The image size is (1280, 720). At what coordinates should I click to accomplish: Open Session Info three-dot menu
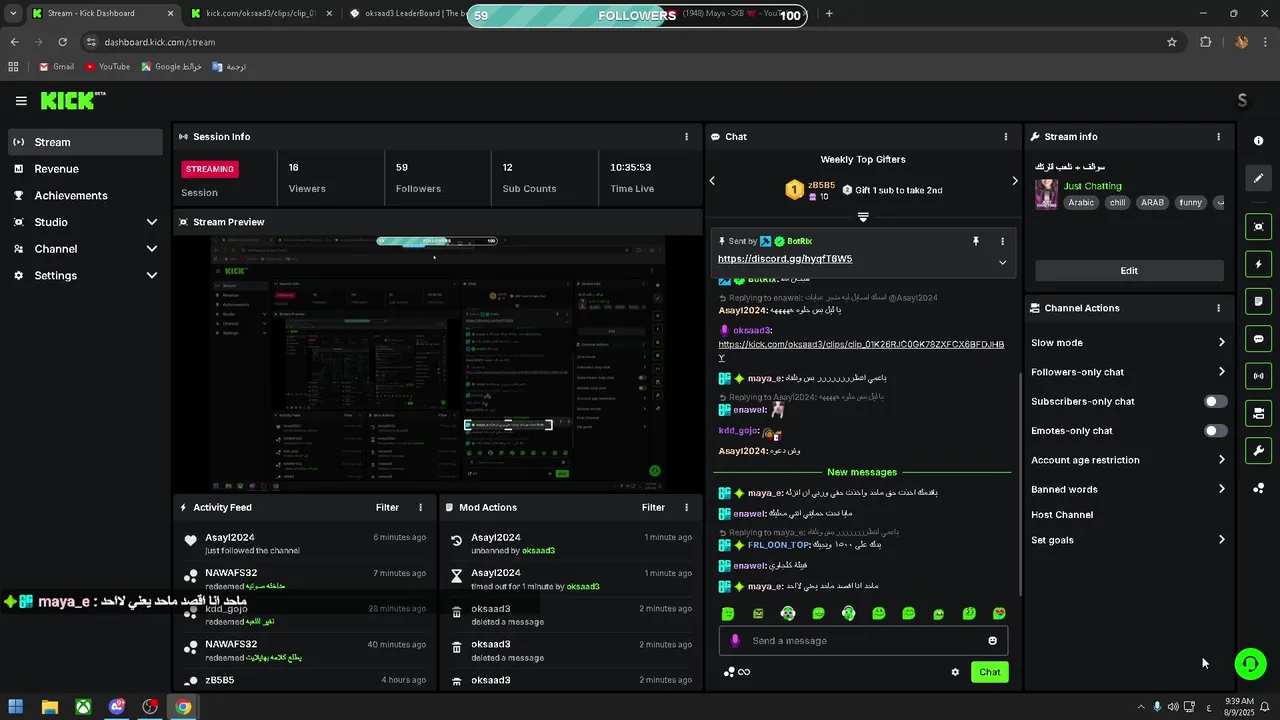[x=686, y=137]
